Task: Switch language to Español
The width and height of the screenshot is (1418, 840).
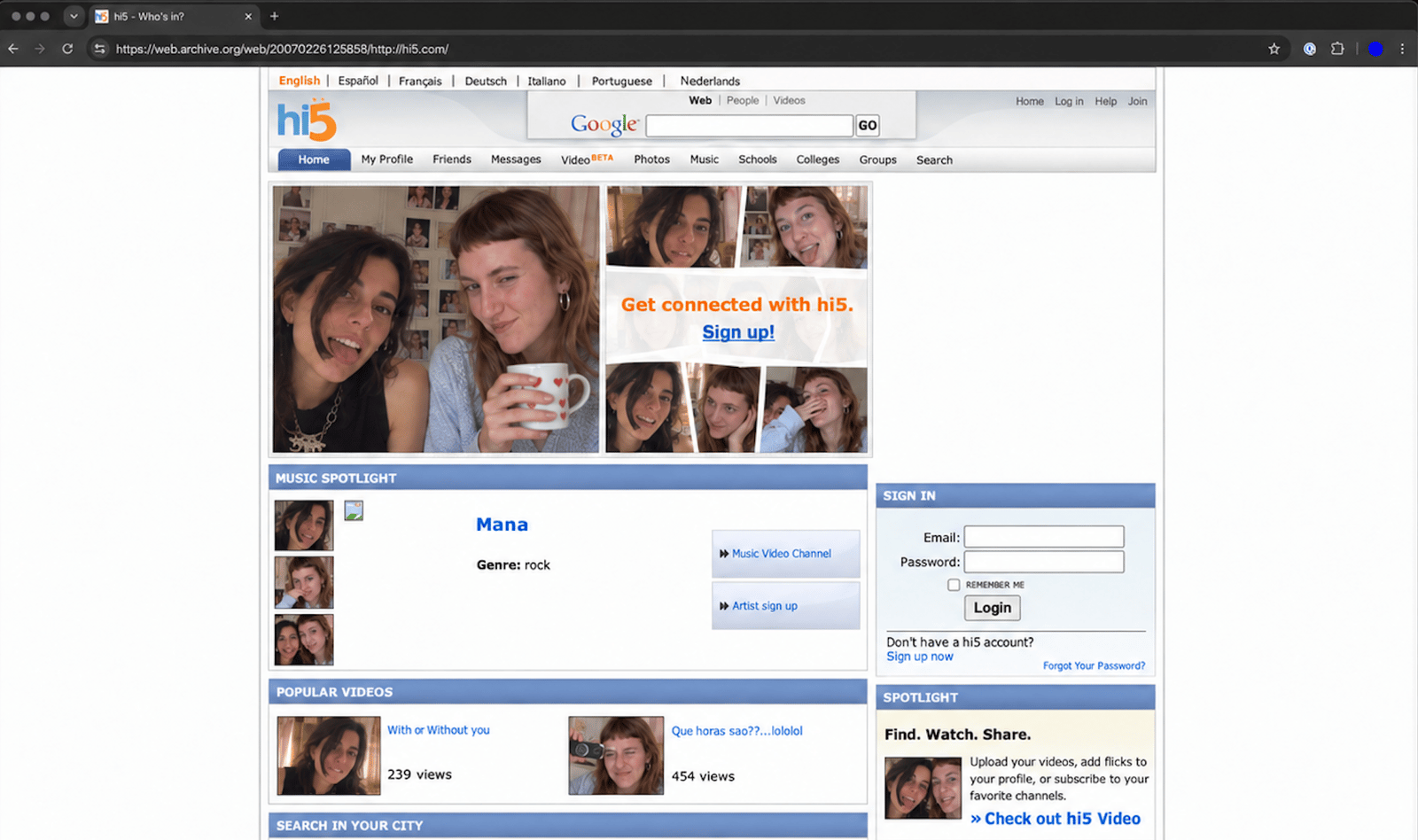Action: coord(358,81)
